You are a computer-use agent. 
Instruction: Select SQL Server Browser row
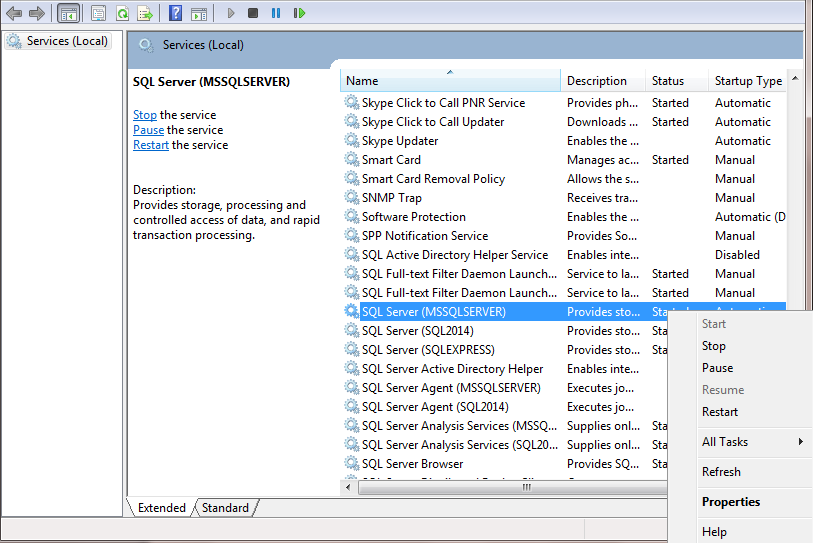(412, 464)
